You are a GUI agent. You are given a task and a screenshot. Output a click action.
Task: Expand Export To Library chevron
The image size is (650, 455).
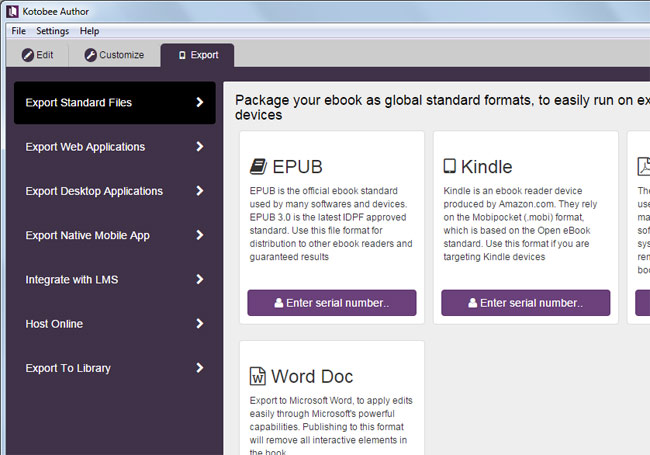(200, 368)
